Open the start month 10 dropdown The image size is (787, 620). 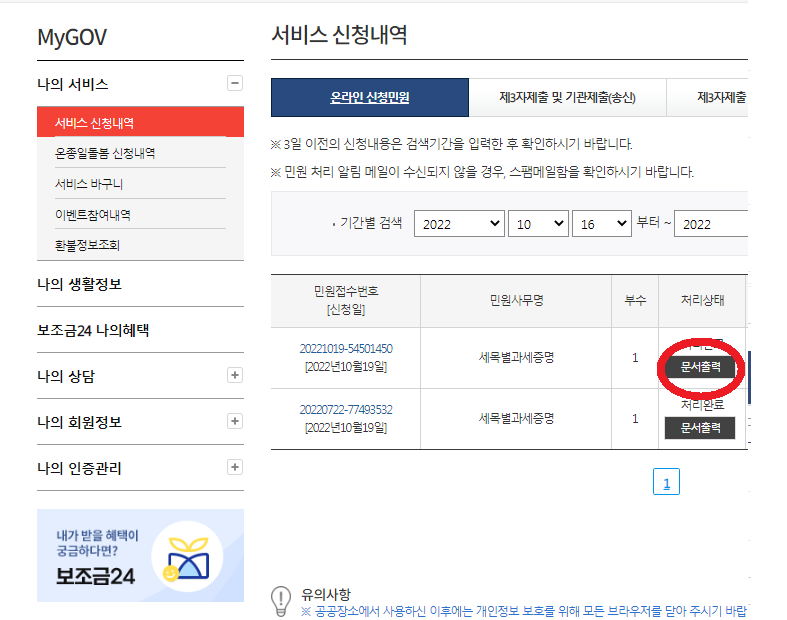[x=537, y=224]
